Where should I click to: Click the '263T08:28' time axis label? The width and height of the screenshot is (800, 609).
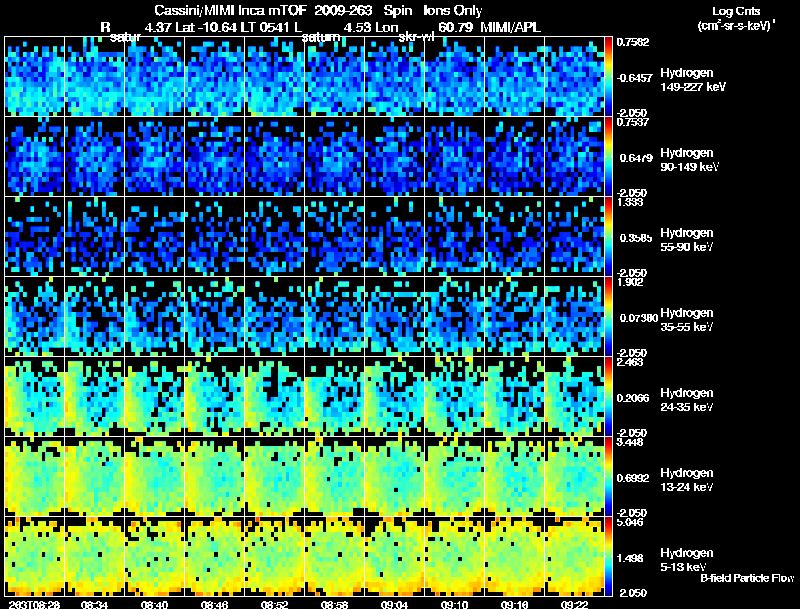(34, 605)
